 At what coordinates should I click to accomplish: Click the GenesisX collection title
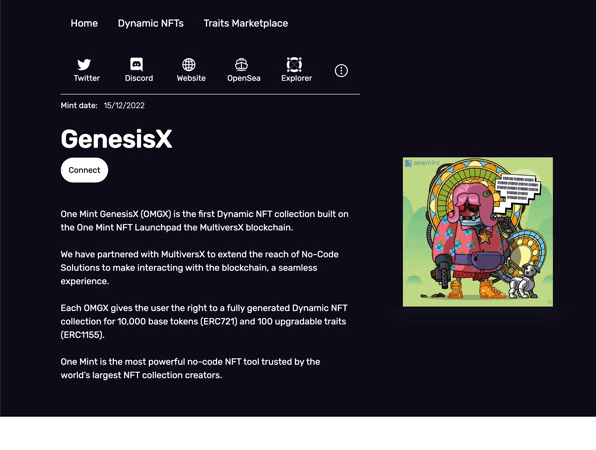(116, 139)
